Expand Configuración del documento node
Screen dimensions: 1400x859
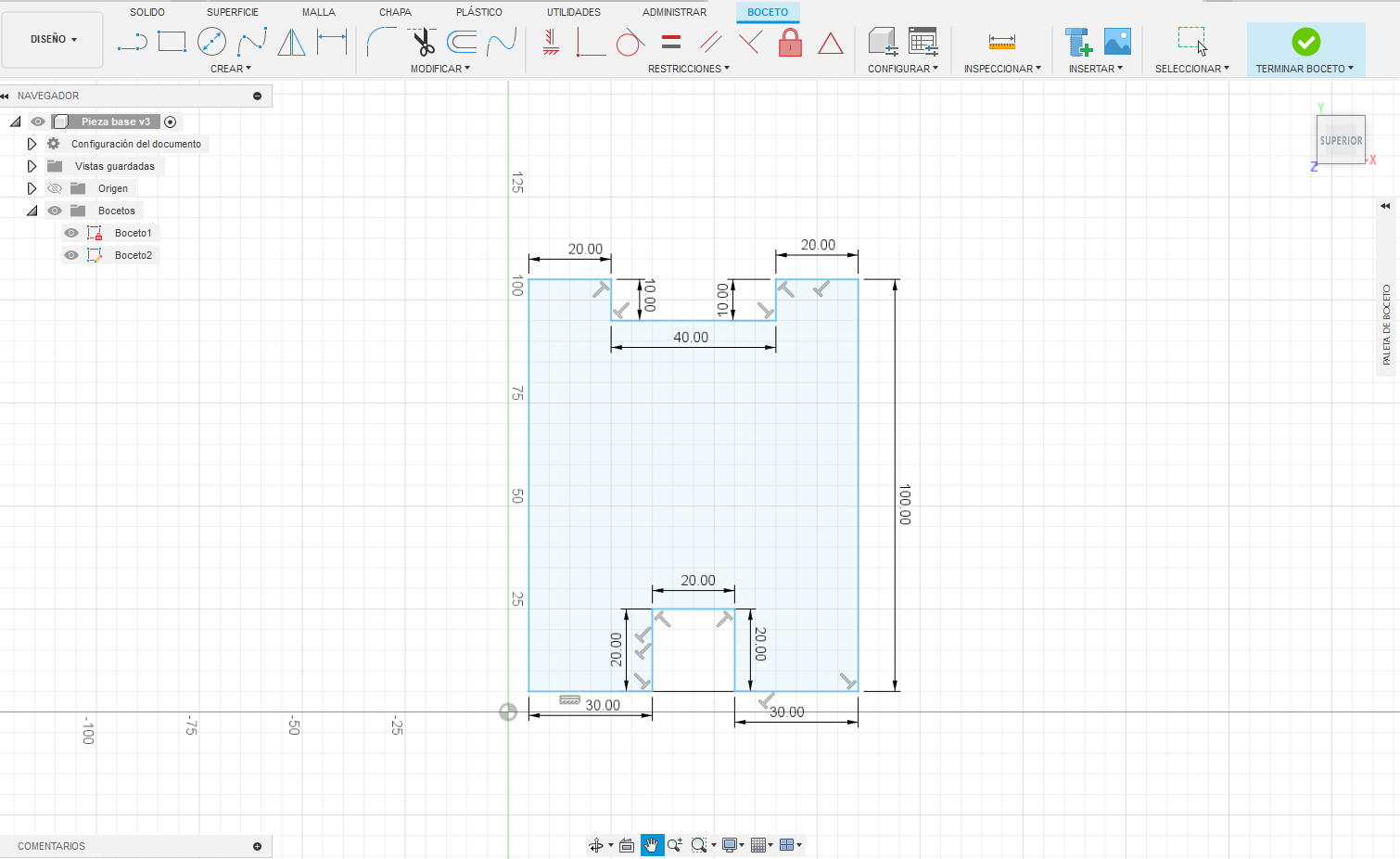(x=32, y=144)
